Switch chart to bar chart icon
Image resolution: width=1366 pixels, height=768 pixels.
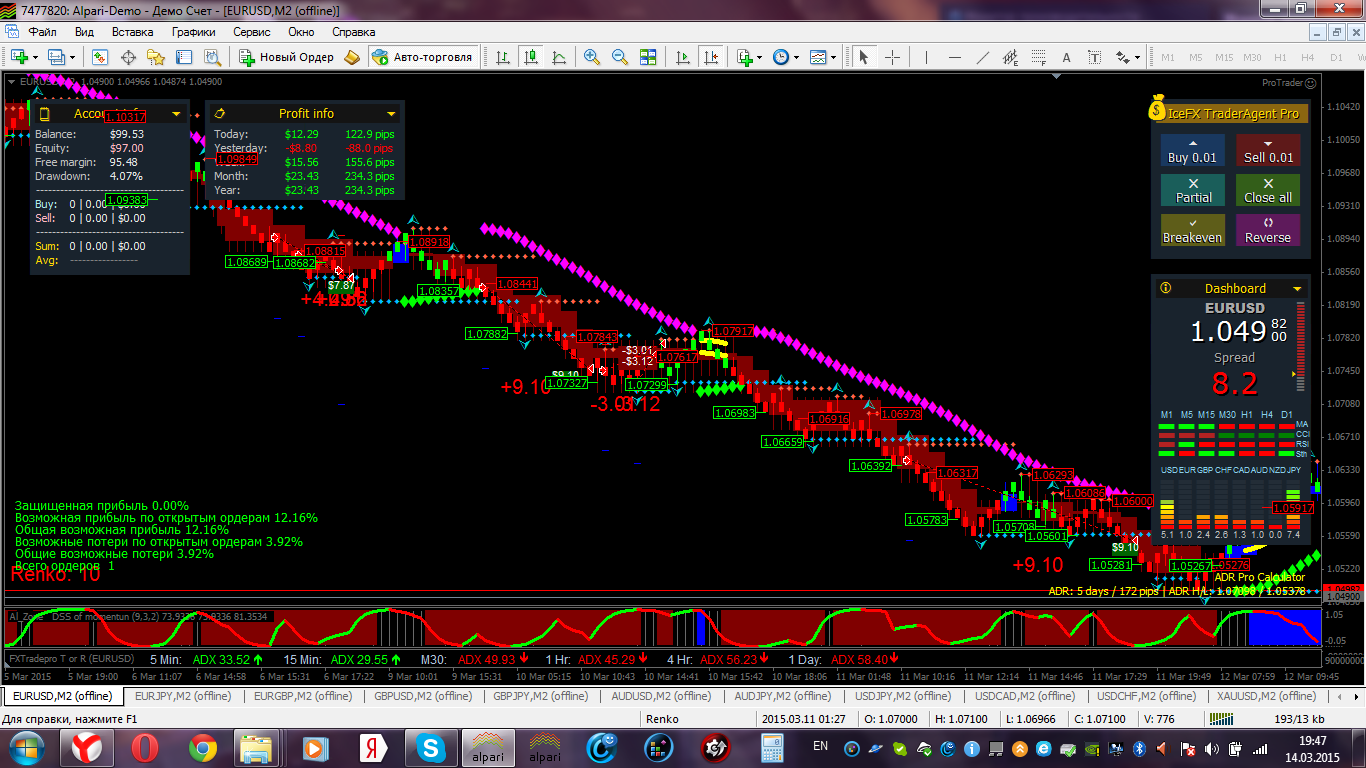point(502,57)
